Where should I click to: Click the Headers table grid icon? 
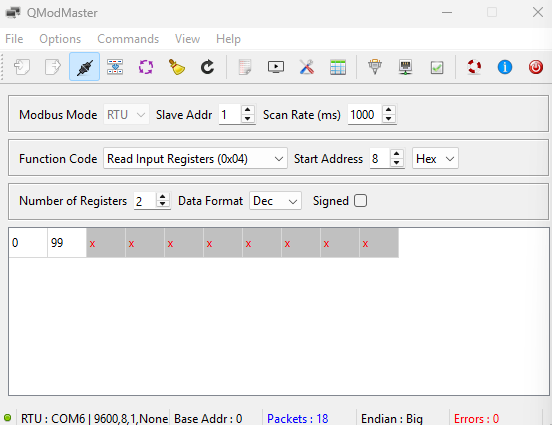[338, 67]
